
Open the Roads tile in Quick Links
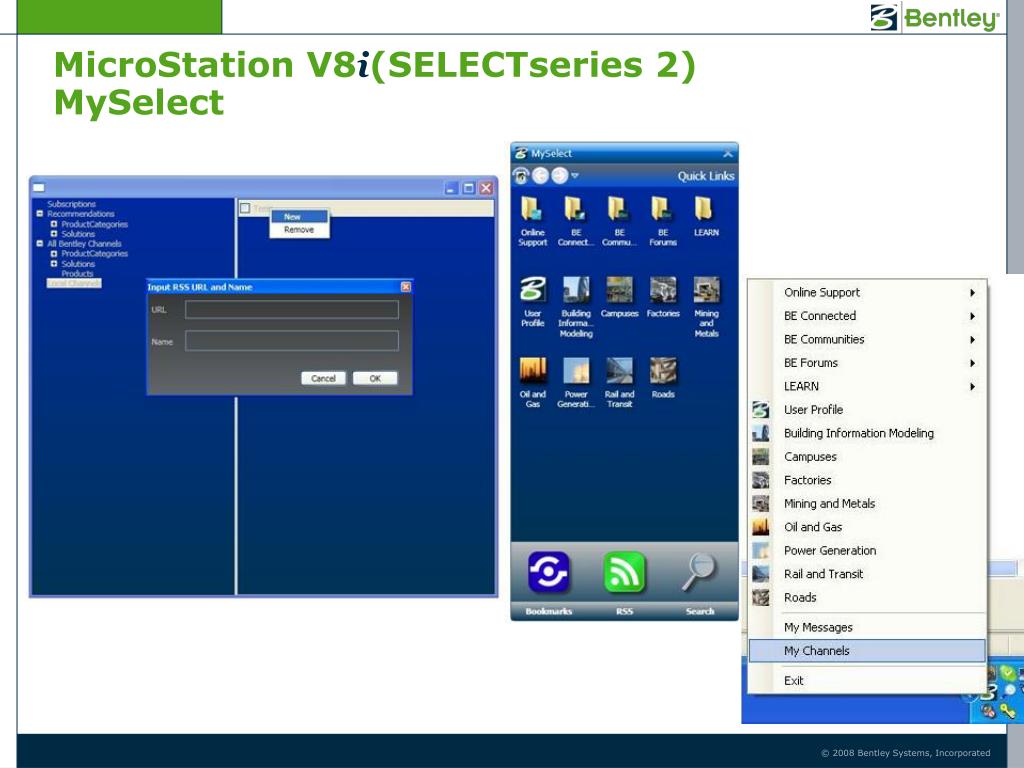coord(663,371)
